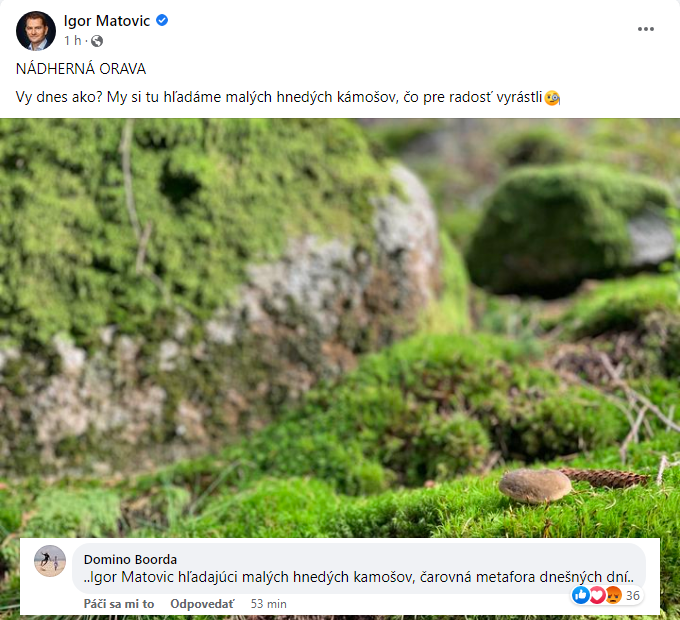Click the heart reaction icon on comment
This screenshot has width=680, height=620.
tap(597, 595)
